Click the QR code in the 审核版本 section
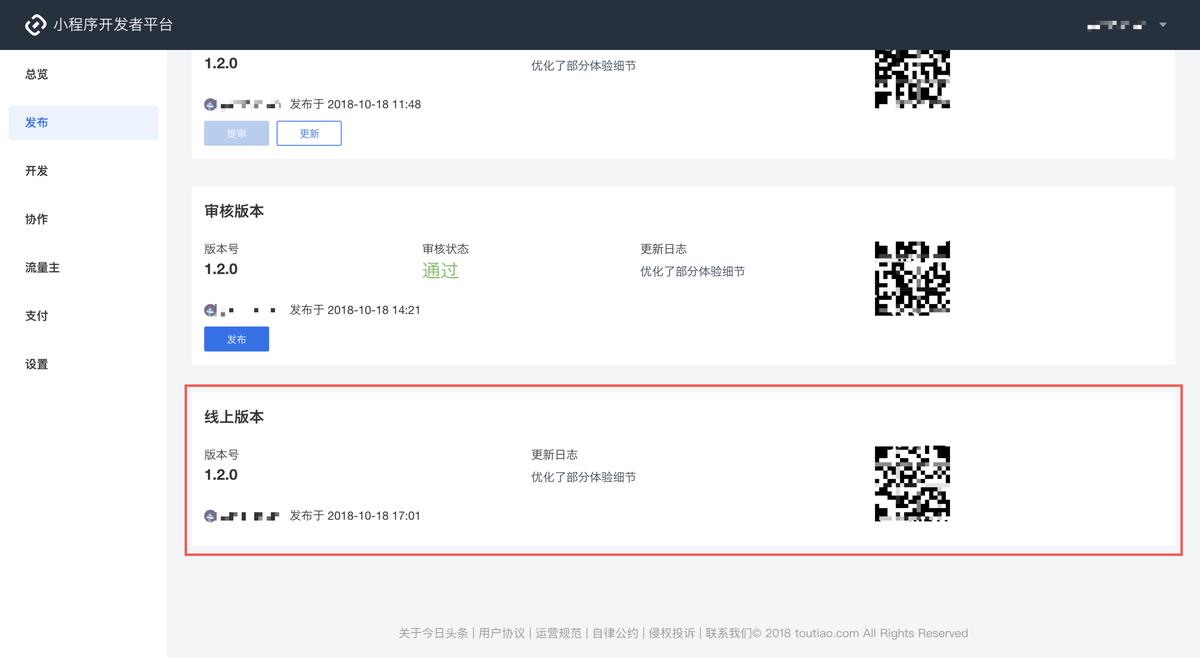 click(911, 278)
